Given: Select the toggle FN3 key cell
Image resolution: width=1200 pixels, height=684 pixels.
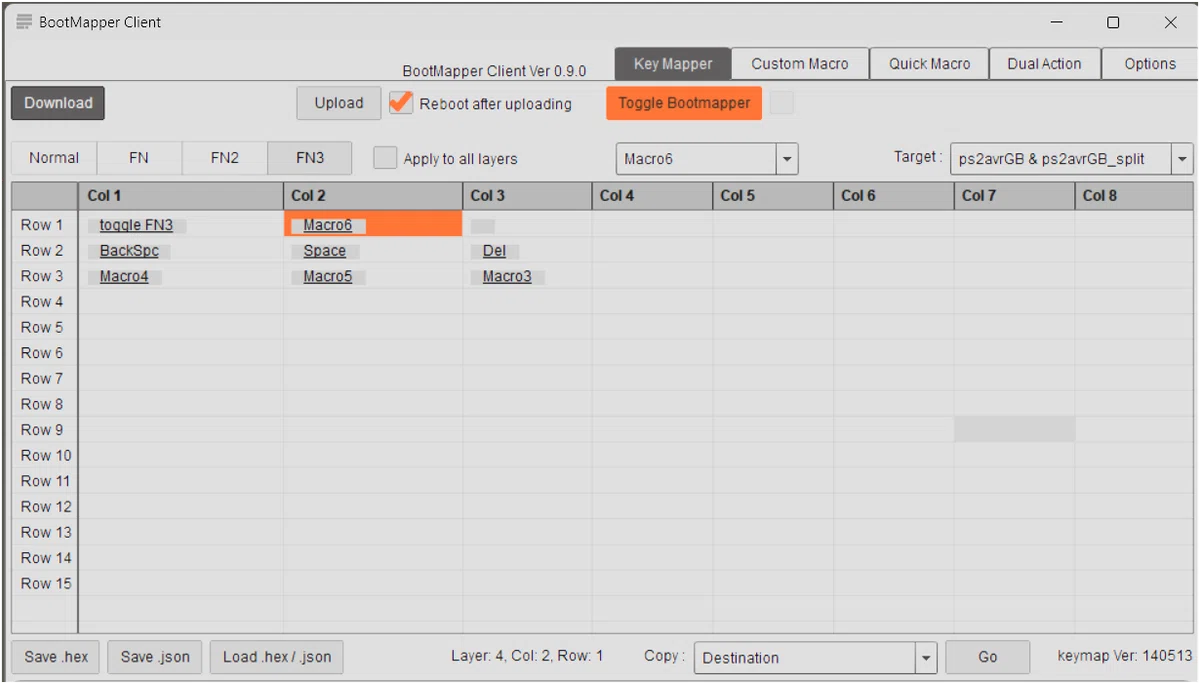Looking at the screenshot, I should (x=181, y=225).
